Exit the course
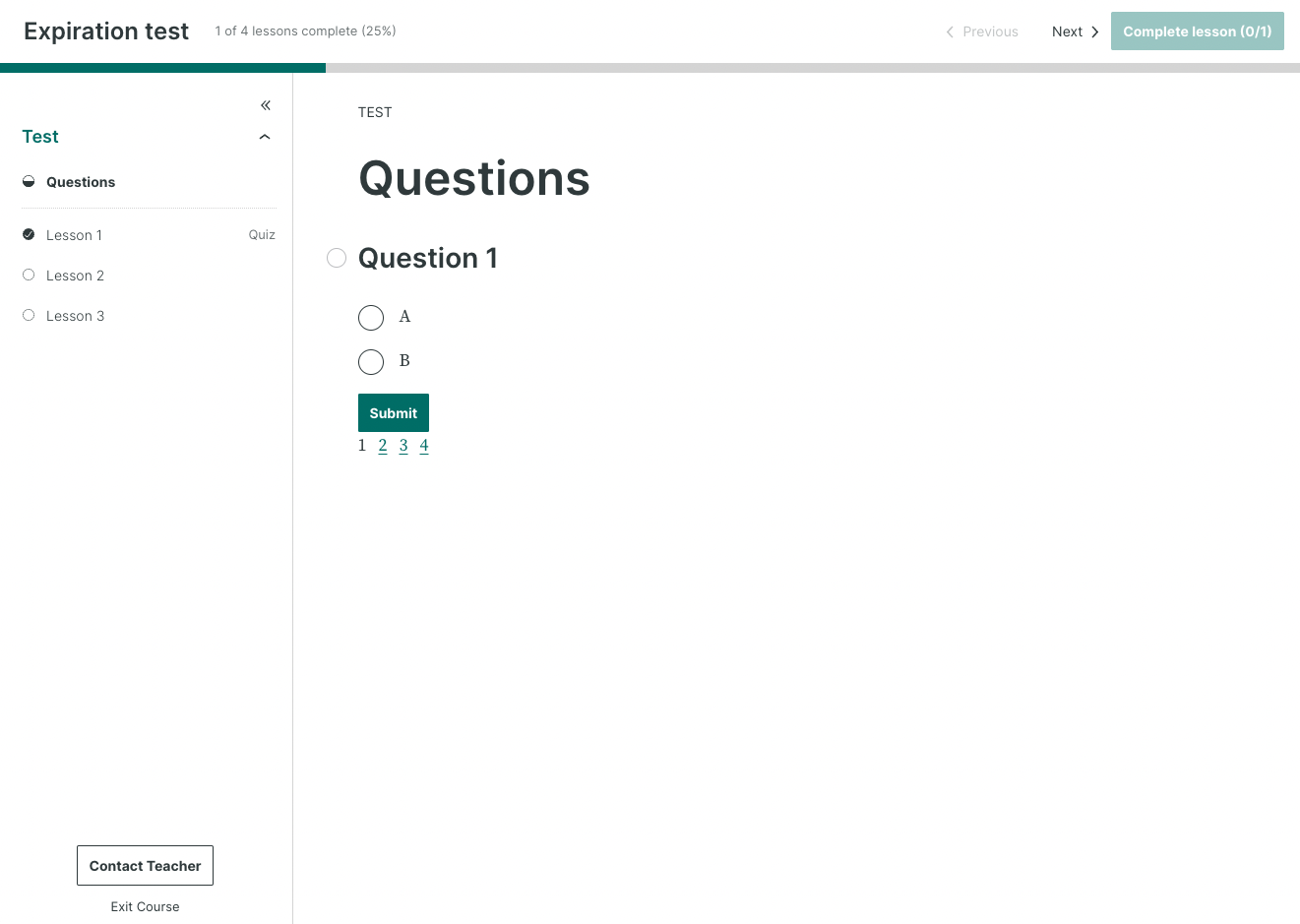This screenshot has height=924, width=1300. [x=145, y=907]
